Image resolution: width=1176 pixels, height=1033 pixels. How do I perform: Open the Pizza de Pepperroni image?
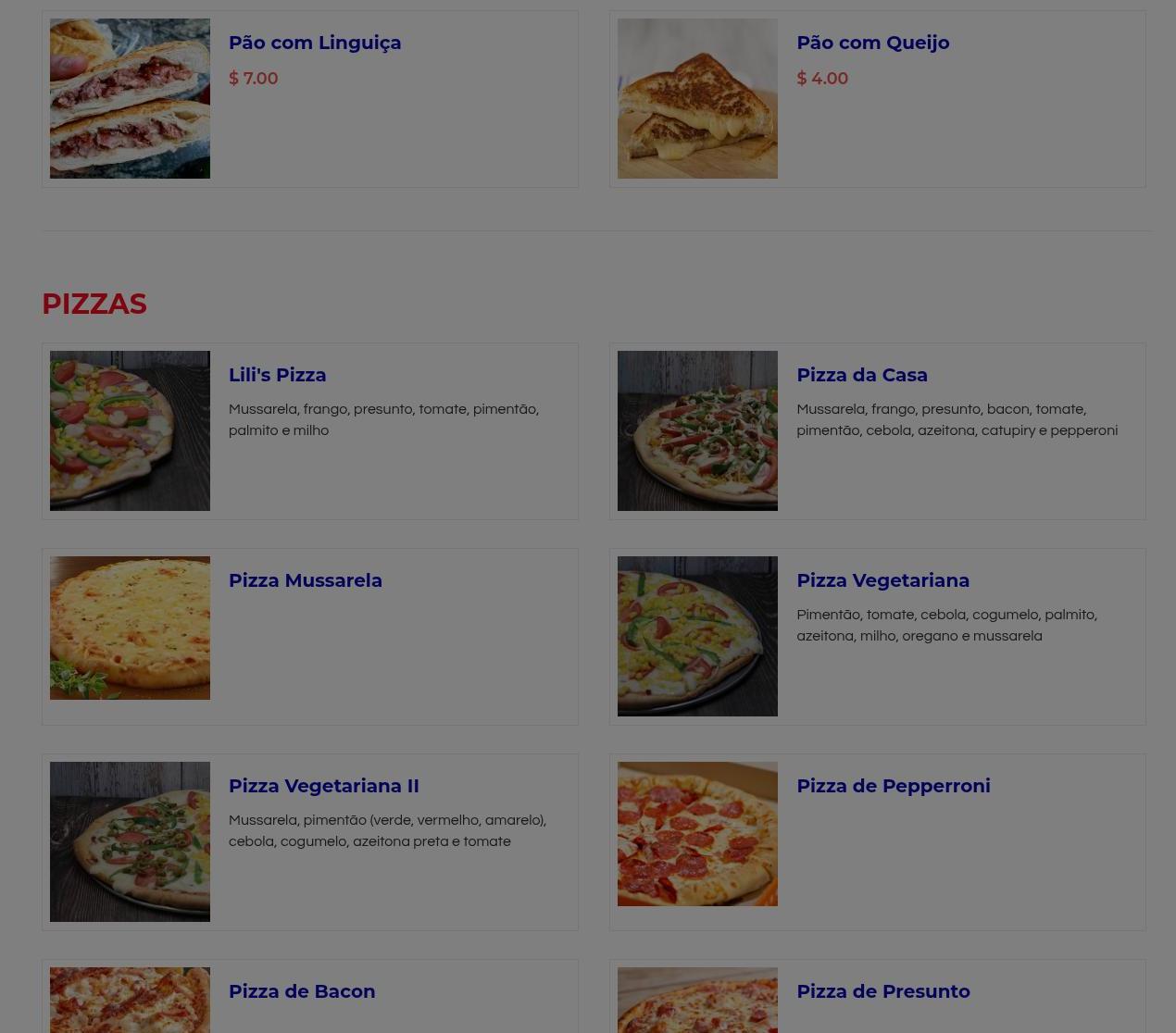697,834
